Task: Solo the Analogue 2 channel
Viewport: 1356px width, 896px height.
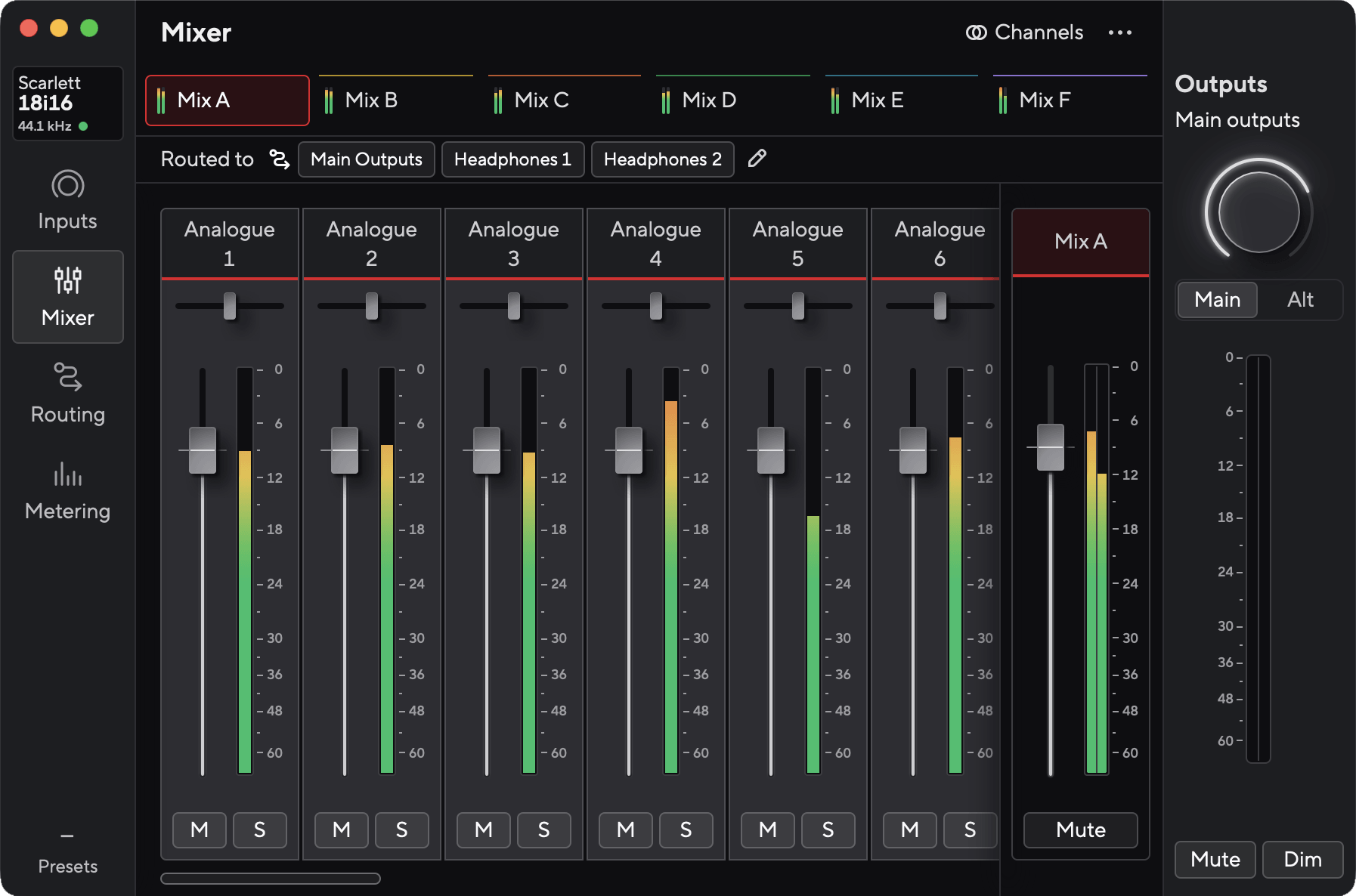Action: 401,830
